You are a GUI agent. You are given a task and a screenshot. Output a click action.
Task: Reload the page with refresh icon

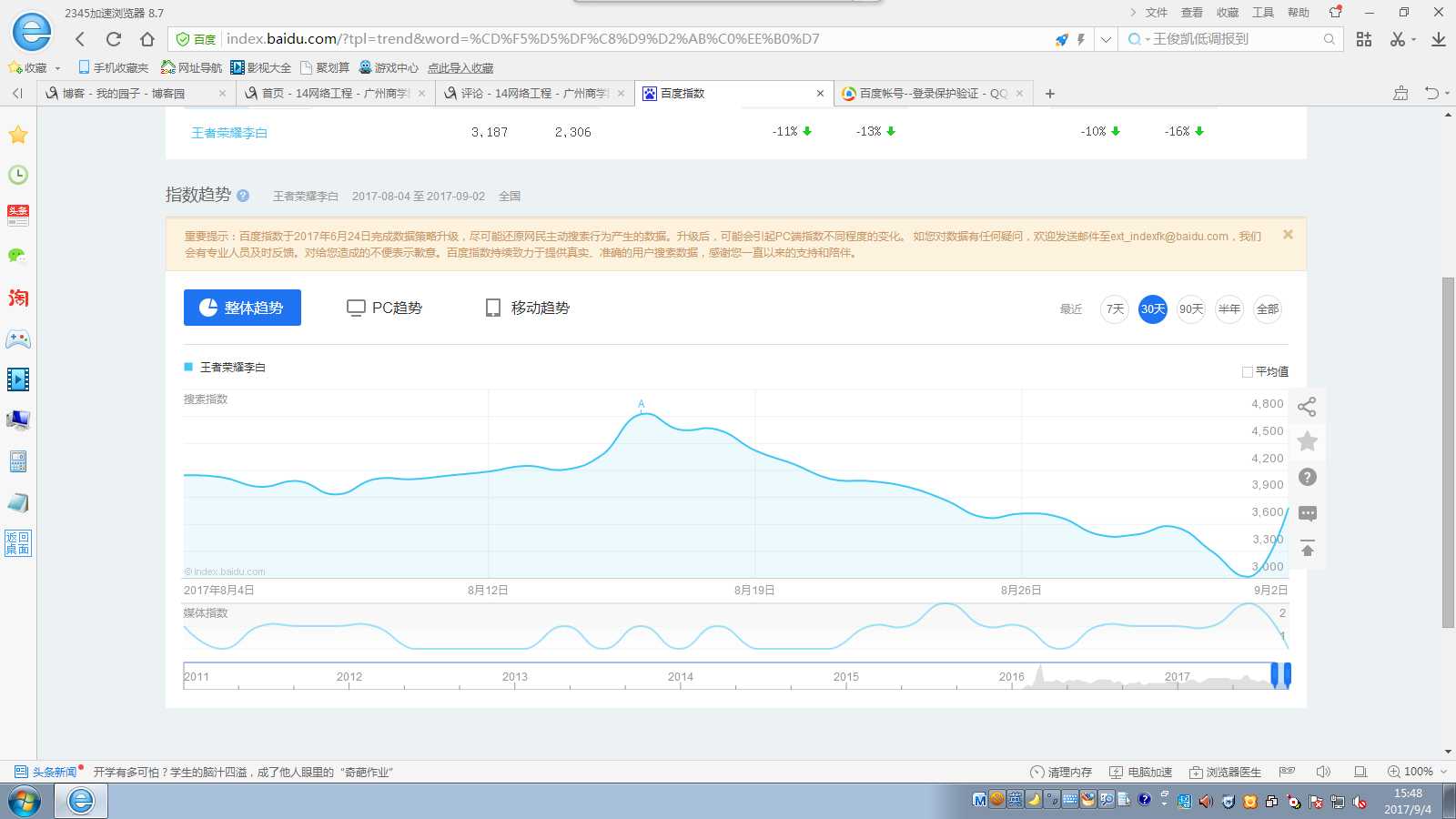[114, 39]
